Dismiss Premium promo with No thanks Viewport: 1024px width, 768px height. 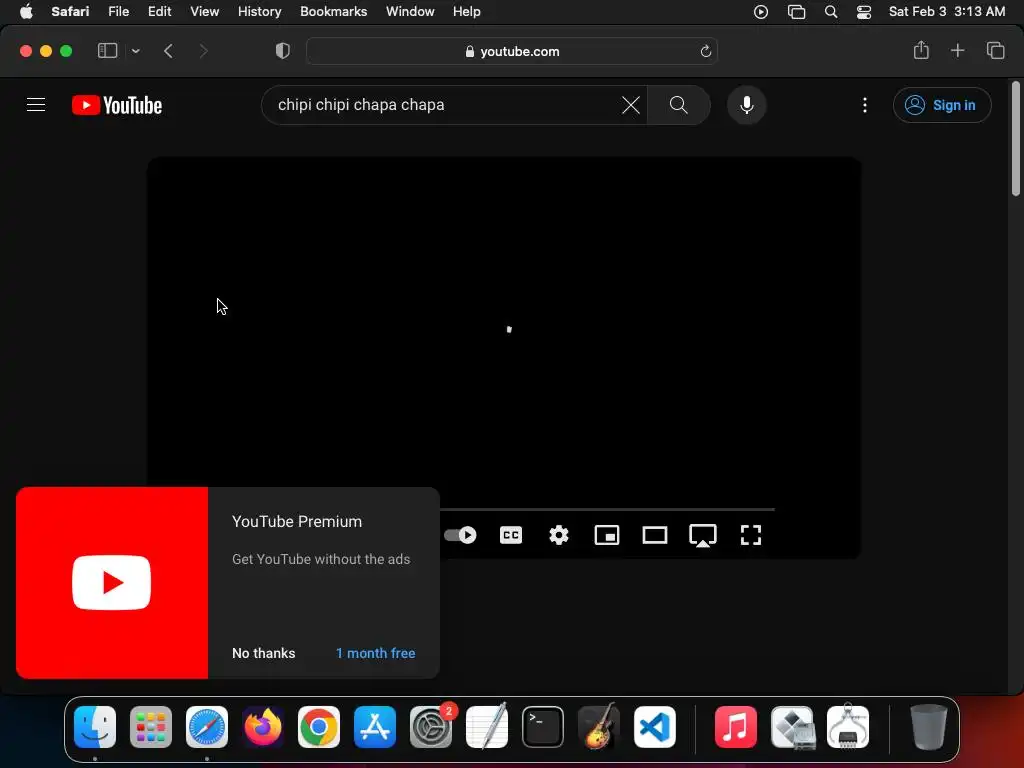tap(263, 653)
